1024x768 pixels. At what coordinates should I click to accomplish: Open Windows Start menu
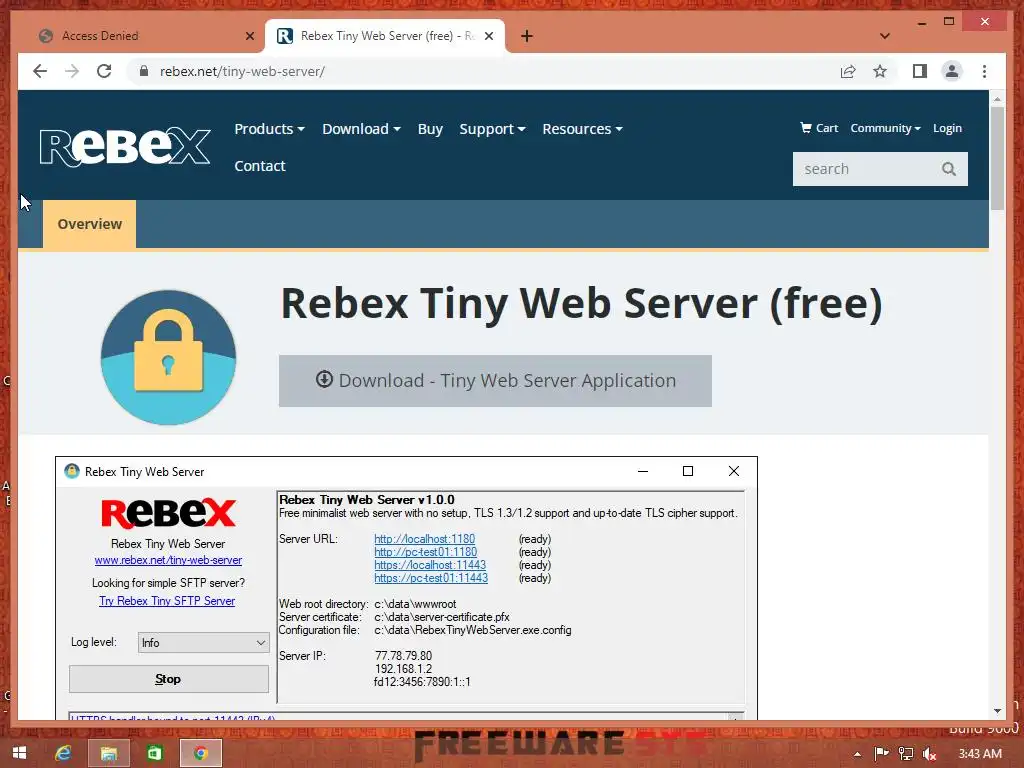(19, 753)
